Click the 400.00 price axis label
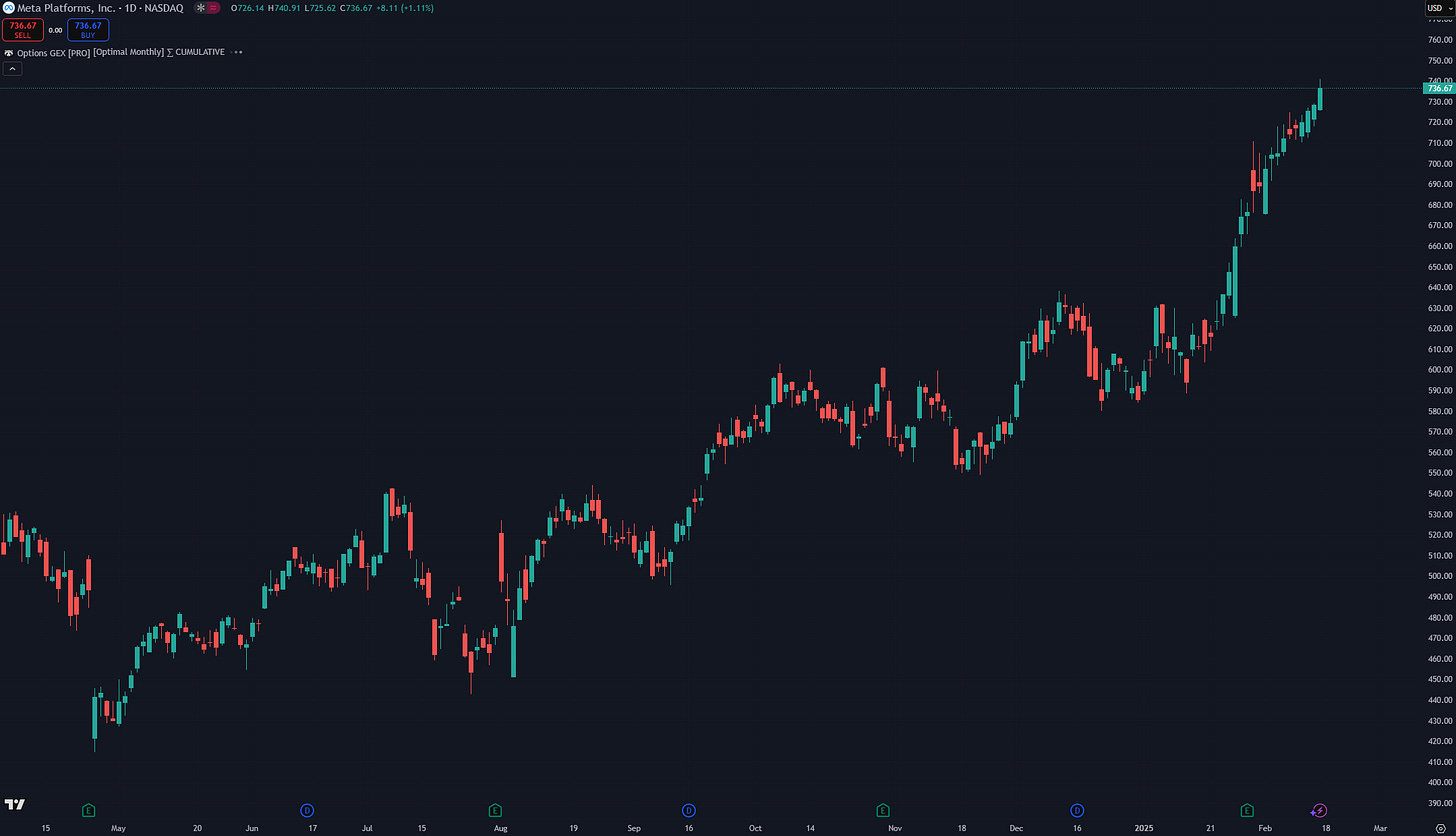 click(x=1440, y=782)
